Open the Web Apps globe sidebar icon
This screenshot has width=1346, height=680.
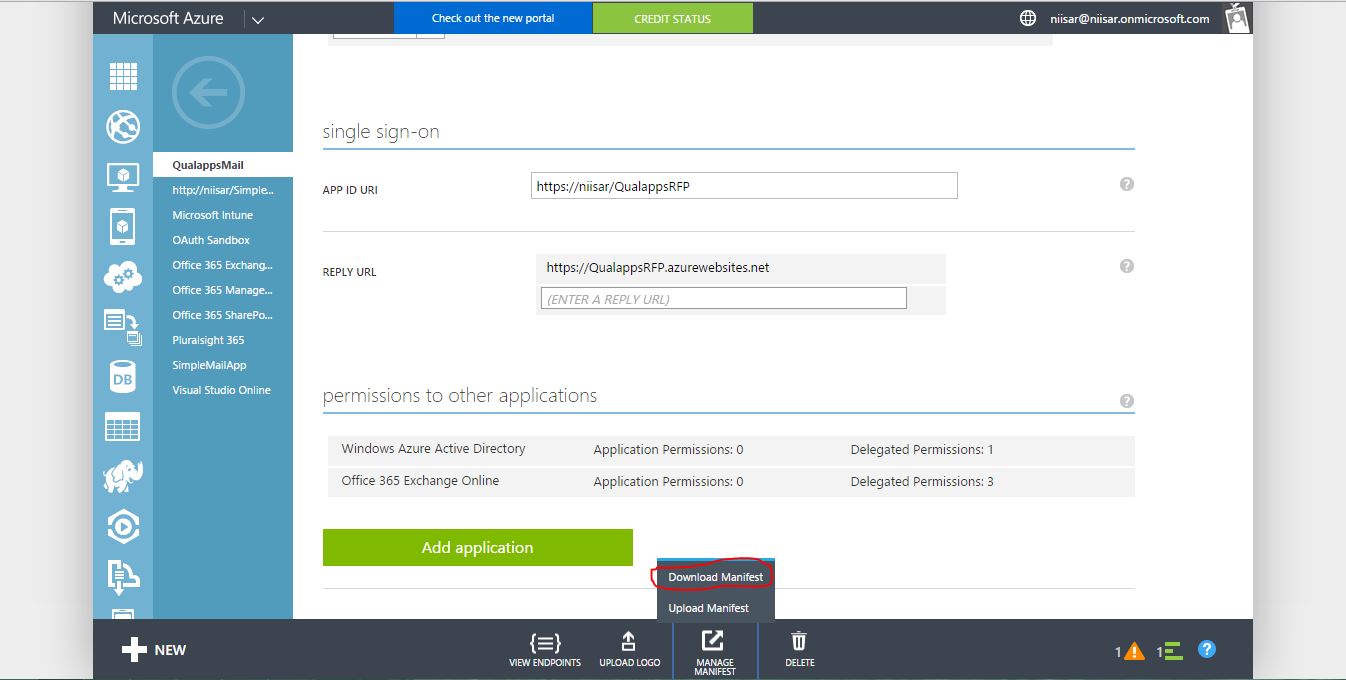click(123, 127)
